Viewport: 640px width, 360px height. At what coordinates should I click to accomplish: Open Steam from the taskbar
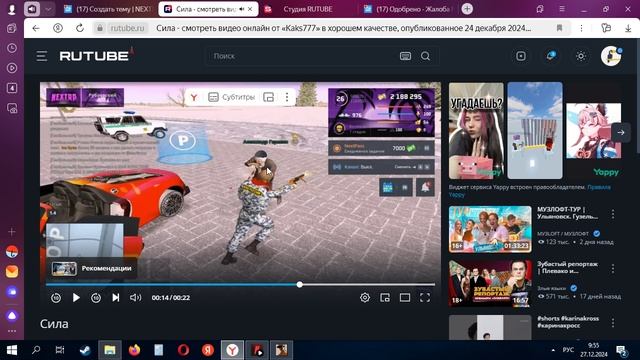tap(85, 350)
